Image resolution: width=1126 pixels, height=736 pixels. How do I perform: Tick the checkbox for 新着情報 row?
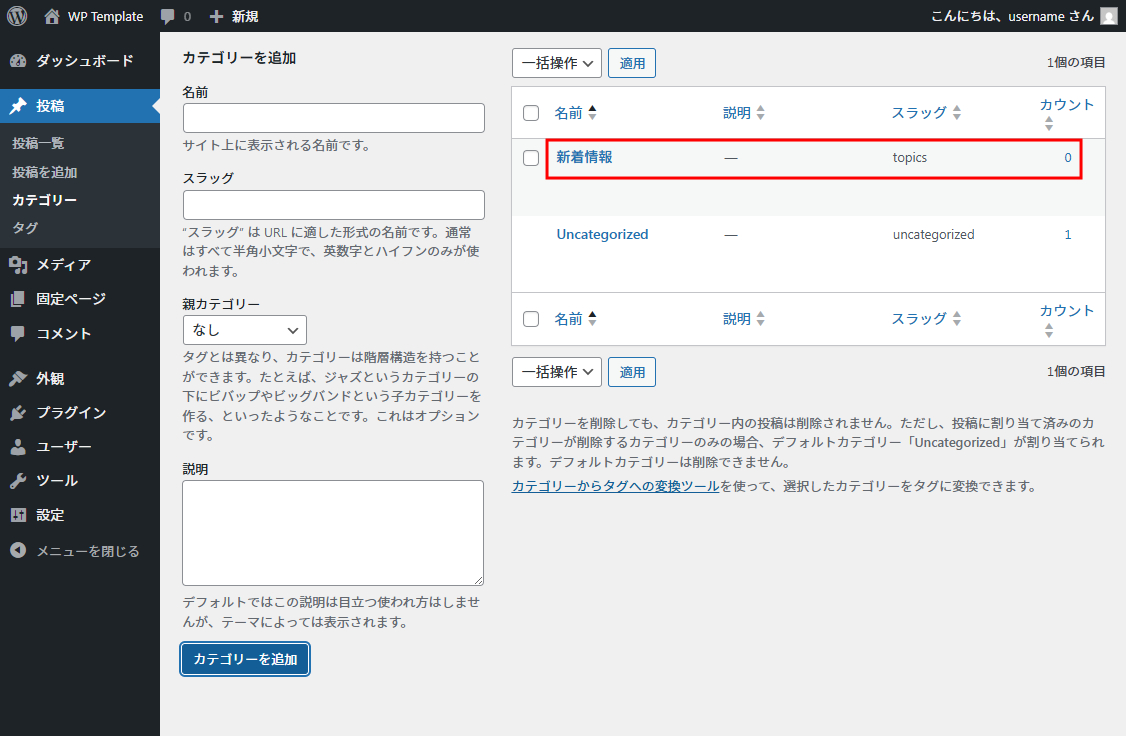[x=531, y=158]
